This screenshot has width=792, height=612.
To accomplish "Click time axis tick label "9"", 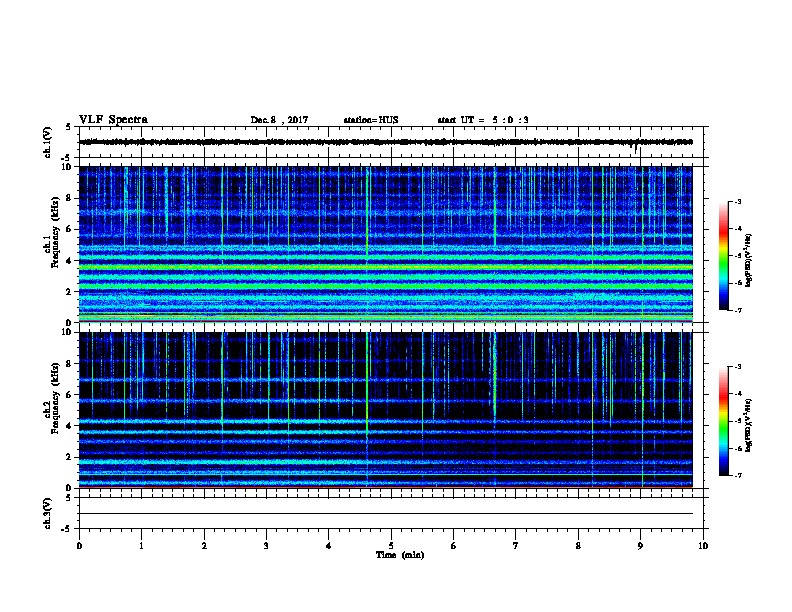I will [x=640, y=546].
